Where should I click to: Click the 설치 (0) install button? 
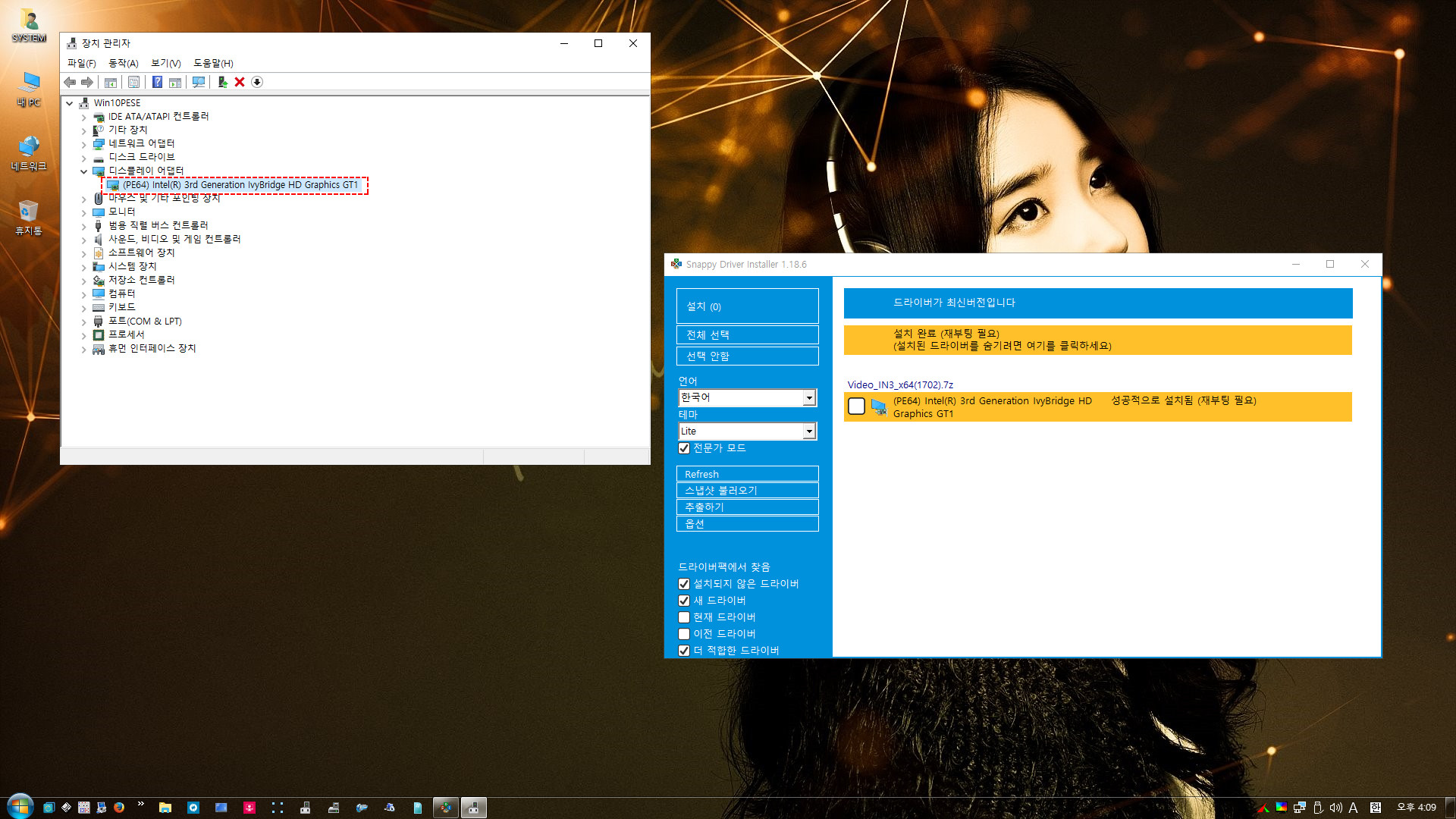click(x=747, y=306)
